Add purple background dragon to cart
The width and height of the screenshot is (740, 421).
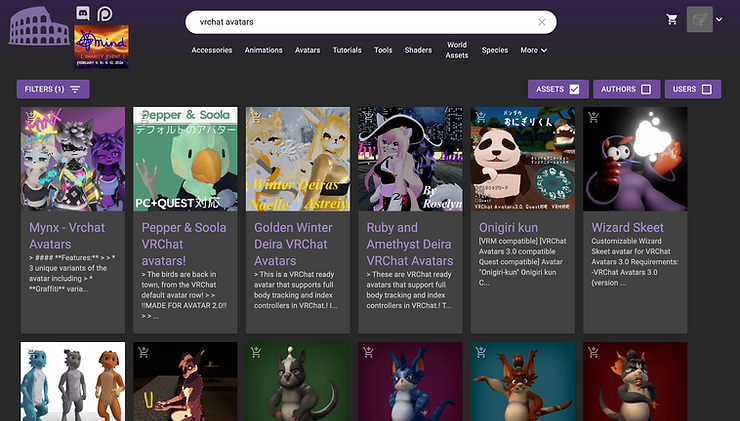click(368, 352)
